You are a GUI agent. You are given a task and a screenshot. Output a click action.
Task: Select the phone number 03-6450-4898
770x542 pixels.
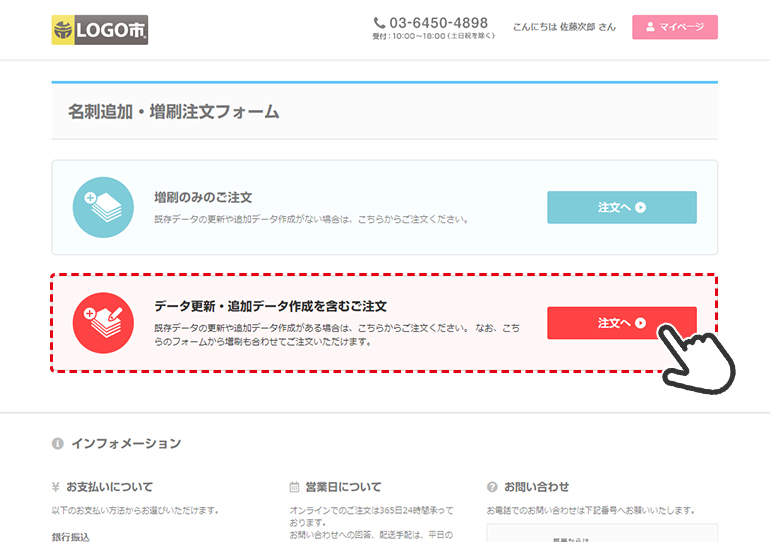[x=439, y=23]
